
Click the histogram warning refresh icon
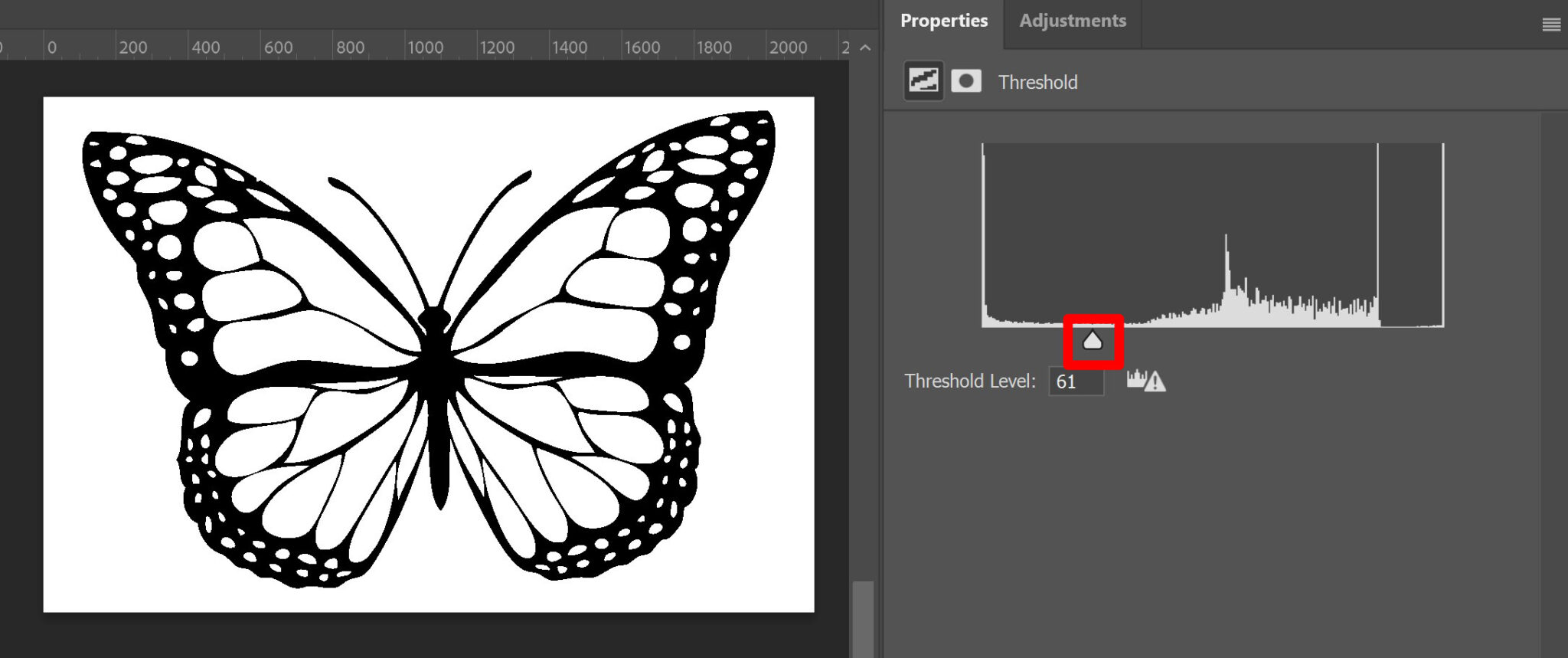(1146, 380)
